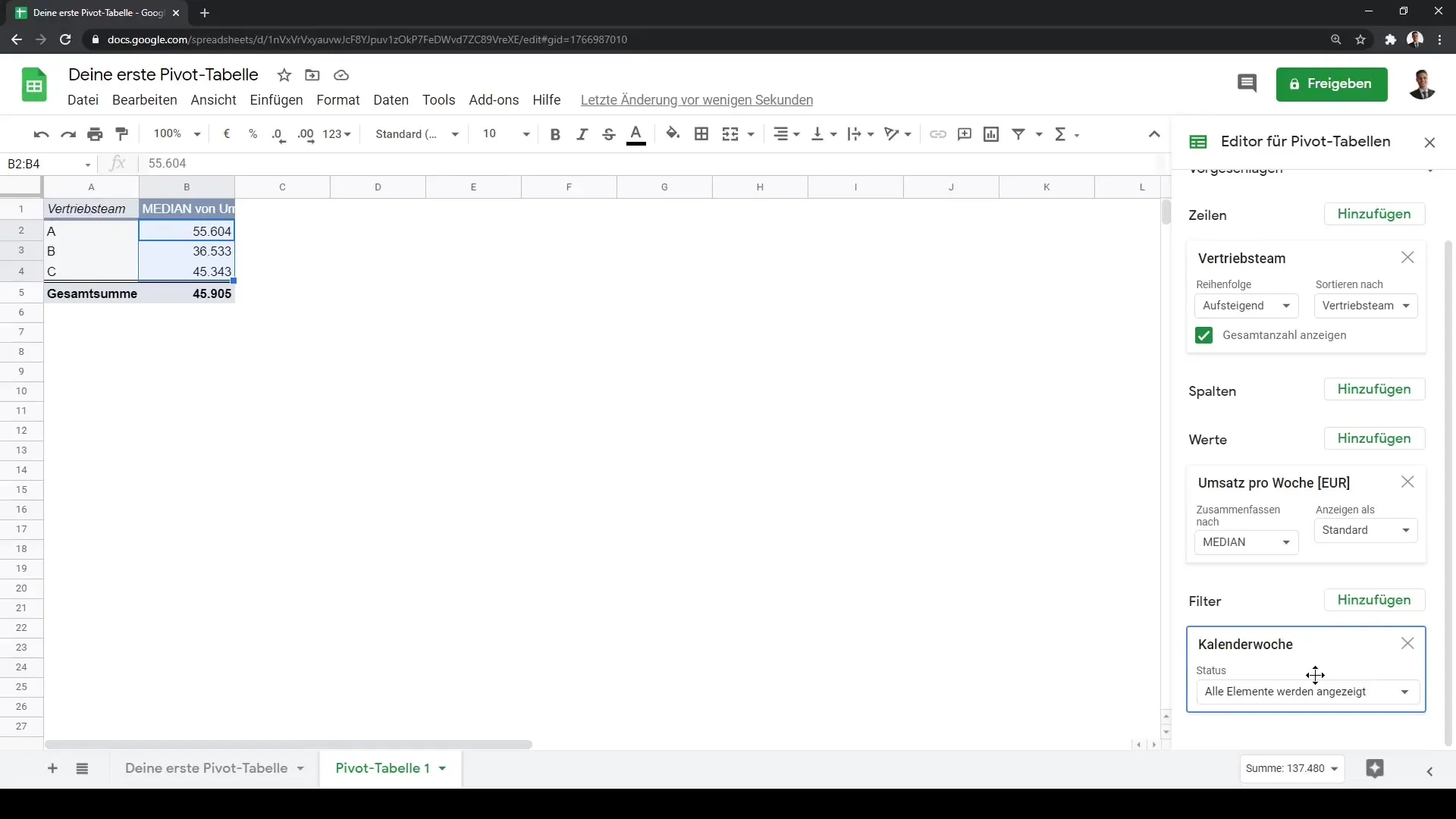Screen dimensions: 1456x819
Task: Open Sortieren nach Vertriebsteam dropdown
Action: 1365,306
